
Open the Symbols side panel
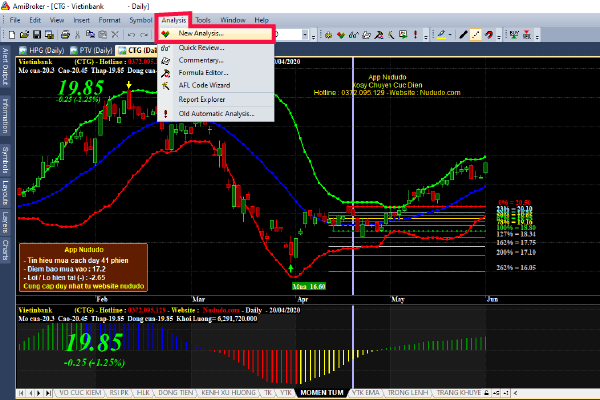click(x=5, y=160)
